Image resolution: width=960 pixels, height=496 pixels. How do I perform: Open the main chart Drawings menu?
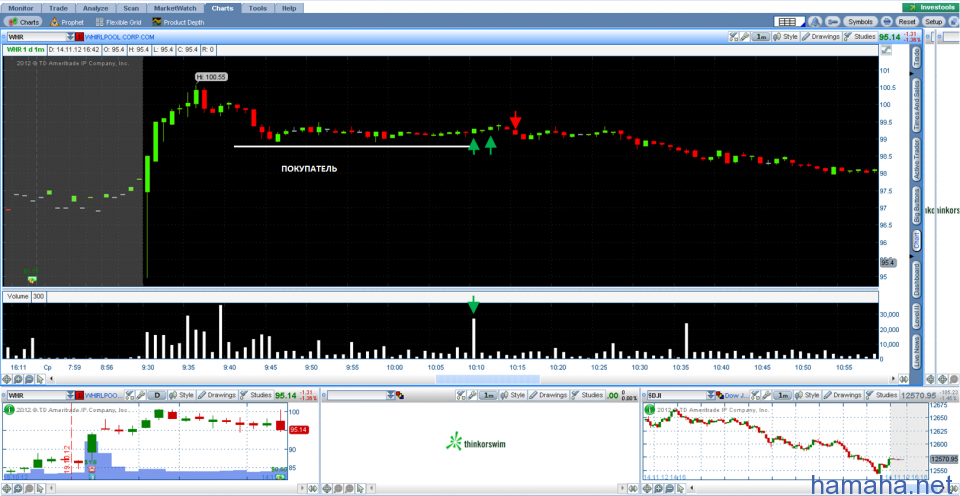pos(820,37)
